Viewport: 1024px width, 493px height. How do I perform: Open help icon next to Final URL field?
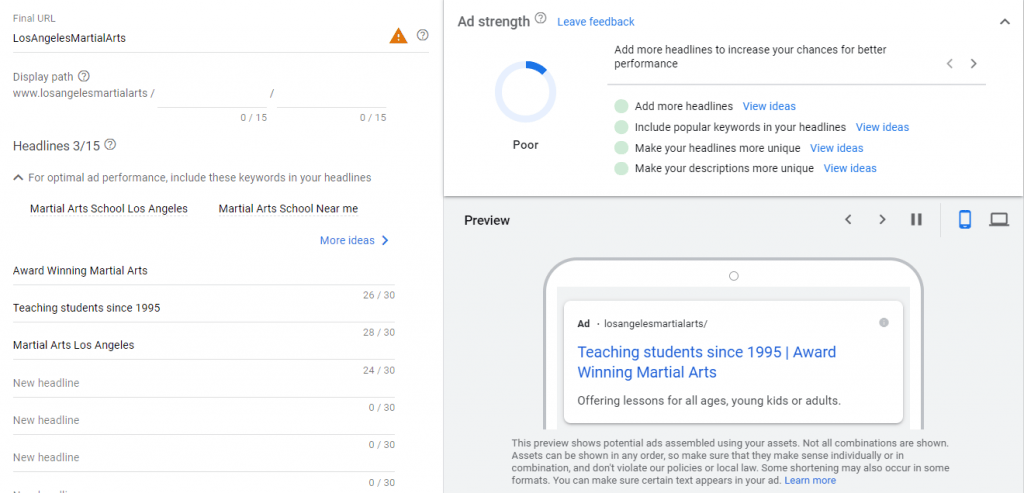423,35
